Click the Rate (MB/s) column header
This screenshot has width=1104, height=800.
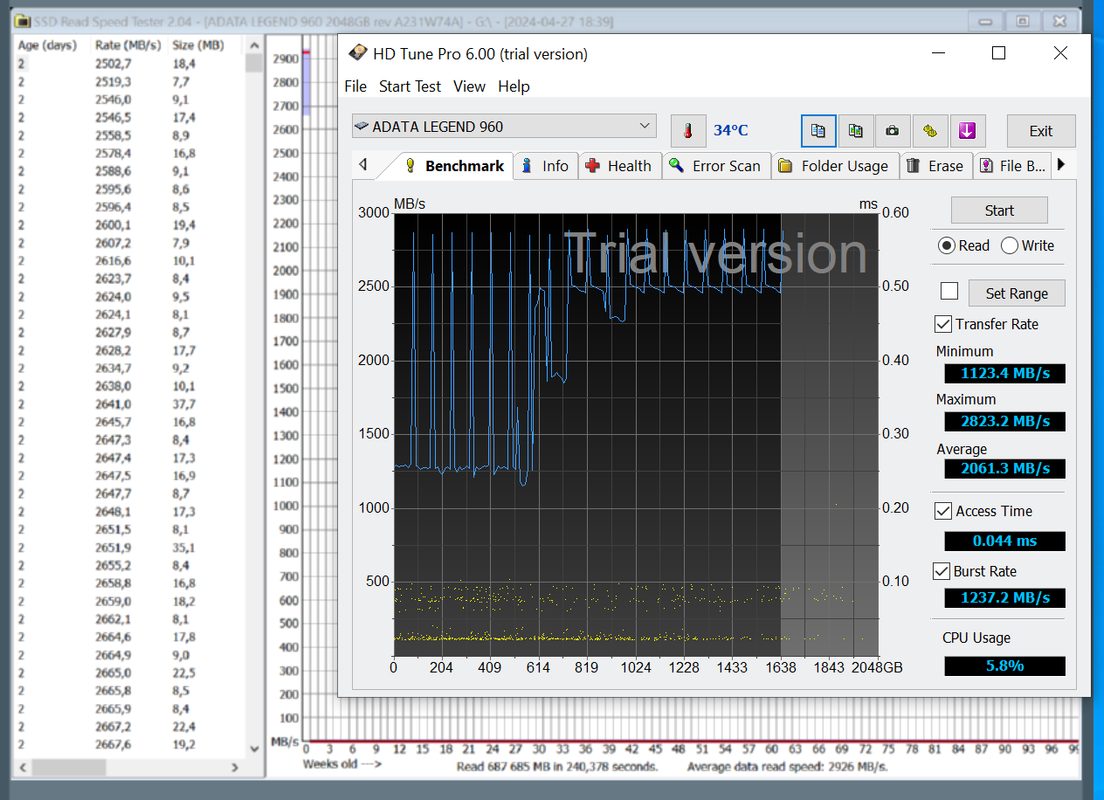(x=128, y=45)
